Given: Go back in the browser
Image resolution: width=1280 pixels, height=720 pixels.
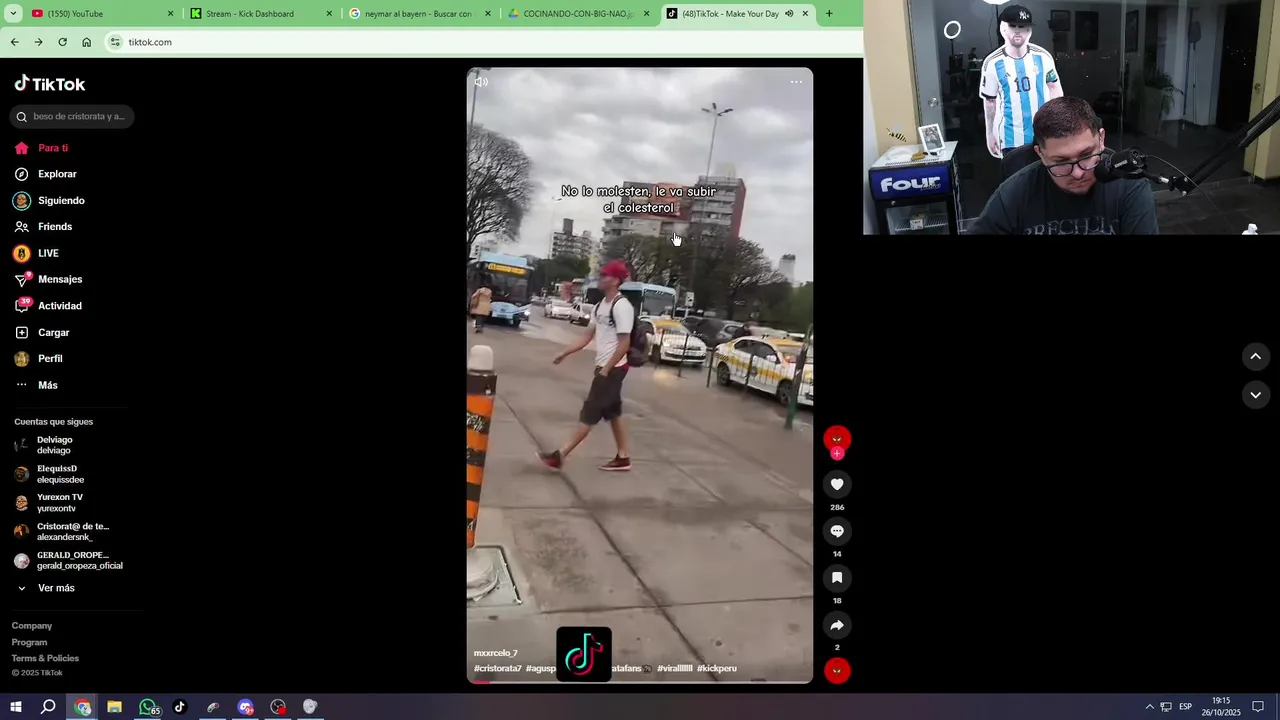Looking at the screenshot, I should pos(14,42).
